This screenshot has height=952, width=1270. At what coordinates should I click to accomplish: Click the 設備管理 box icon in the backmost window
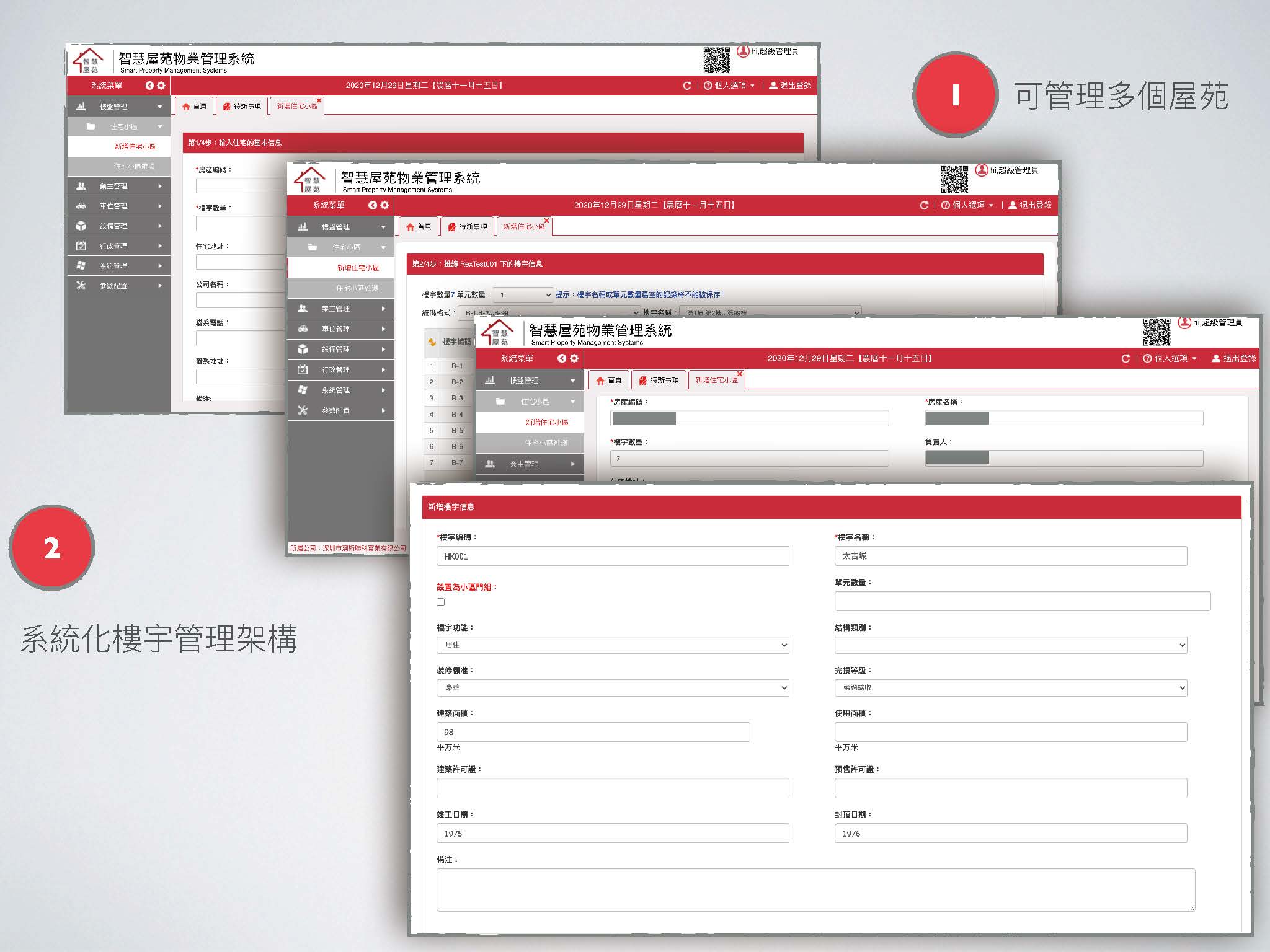81,226
